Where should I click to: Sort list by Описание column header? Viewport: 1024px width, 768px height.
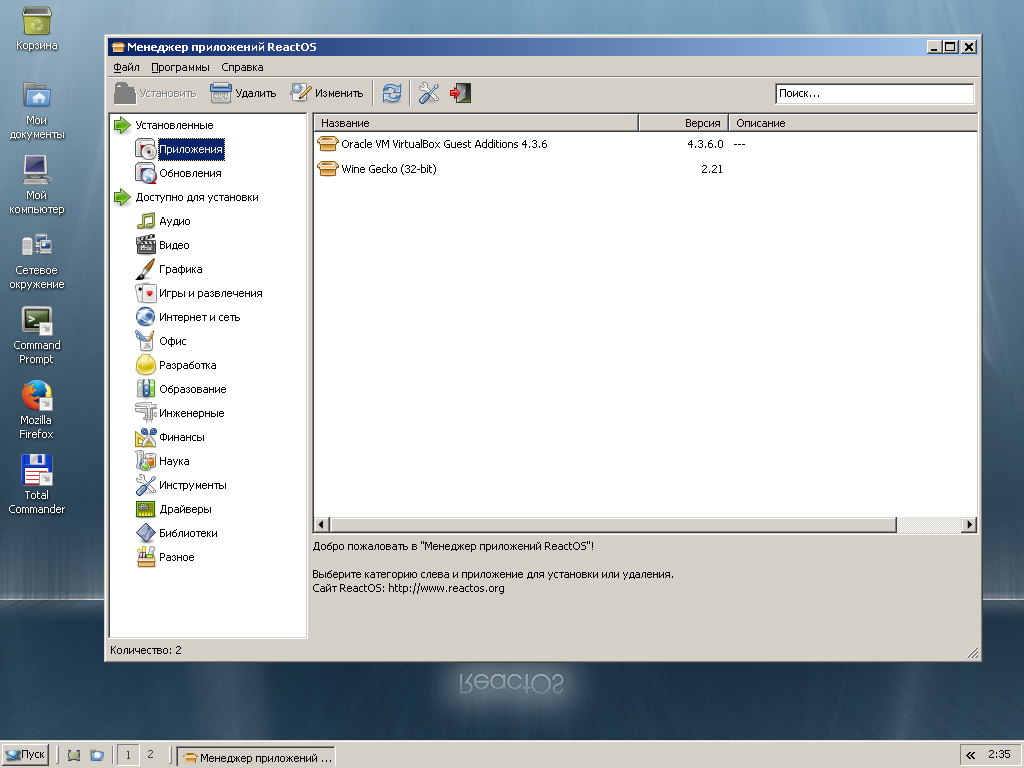[x=853, y=123]
